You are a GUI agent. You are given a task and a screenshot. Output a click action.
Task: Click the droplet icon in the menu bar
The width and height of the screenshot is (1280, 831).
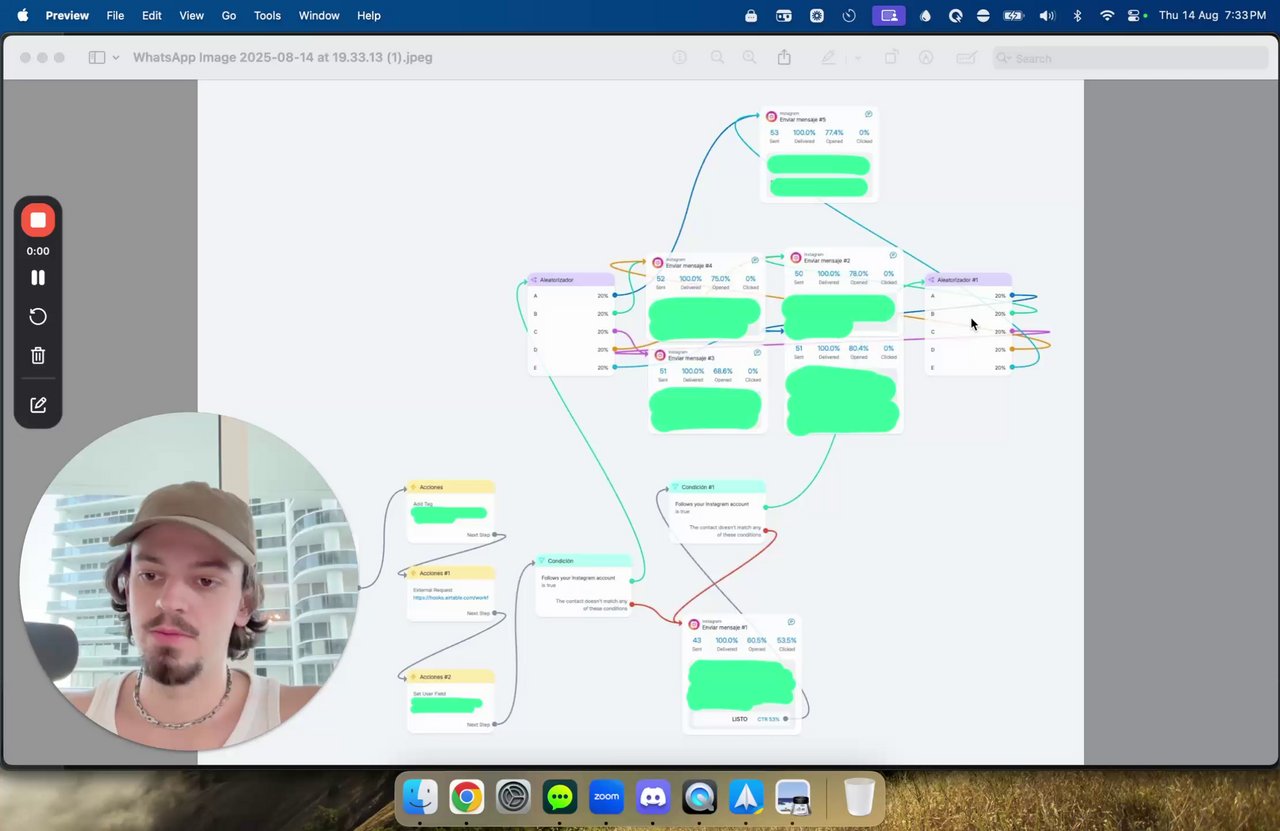(x=925, y=15)
